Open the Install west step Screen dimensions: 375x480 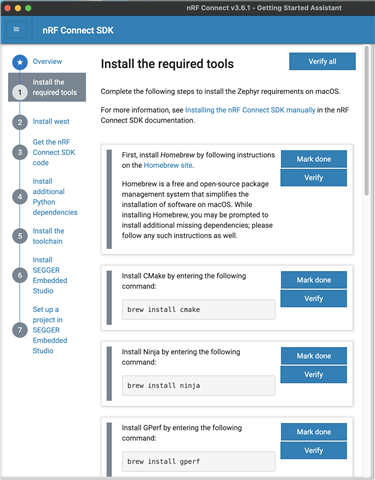pyautogui.click(x=51, y=121)
